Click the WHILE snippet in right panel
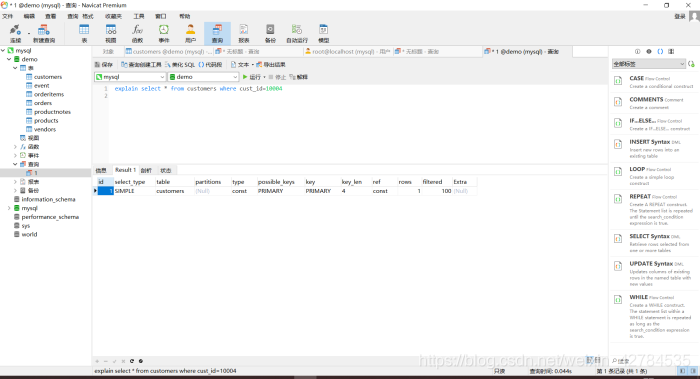 pyautogui.click(x=654, y=317)
